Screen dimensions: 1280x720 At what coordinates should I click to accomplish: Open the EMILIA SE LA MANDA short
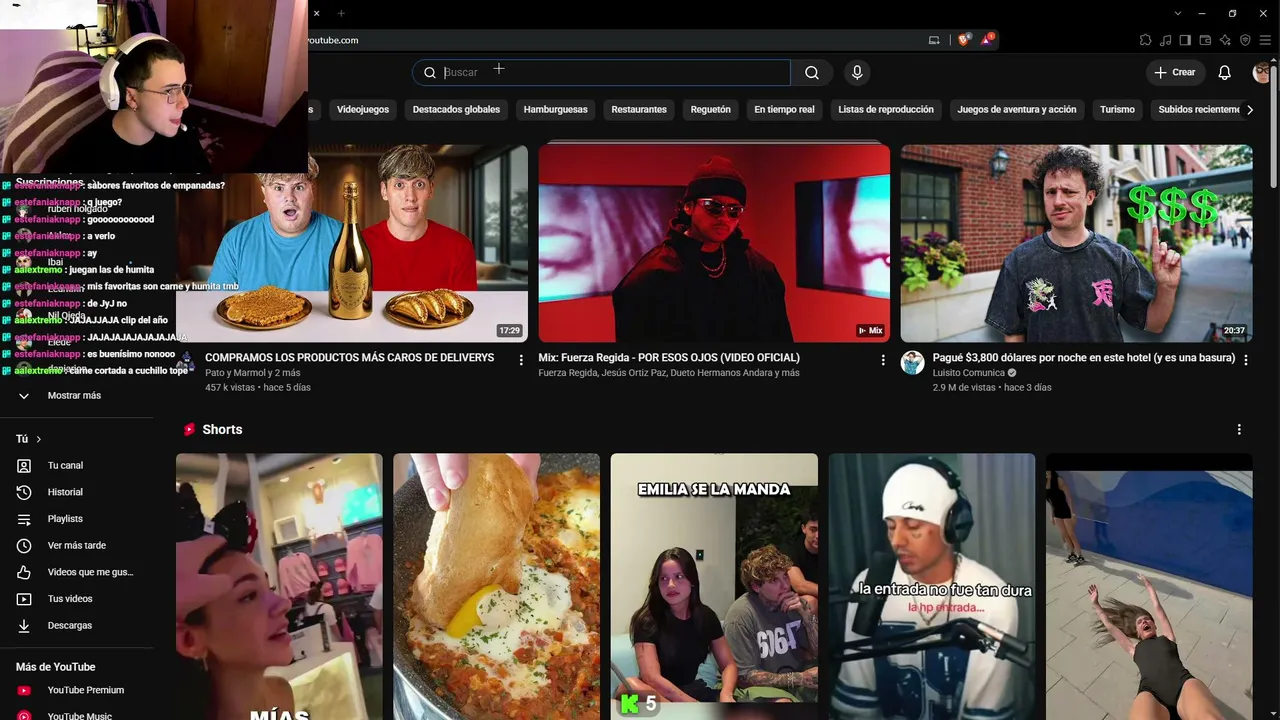[x=714, y=587]
